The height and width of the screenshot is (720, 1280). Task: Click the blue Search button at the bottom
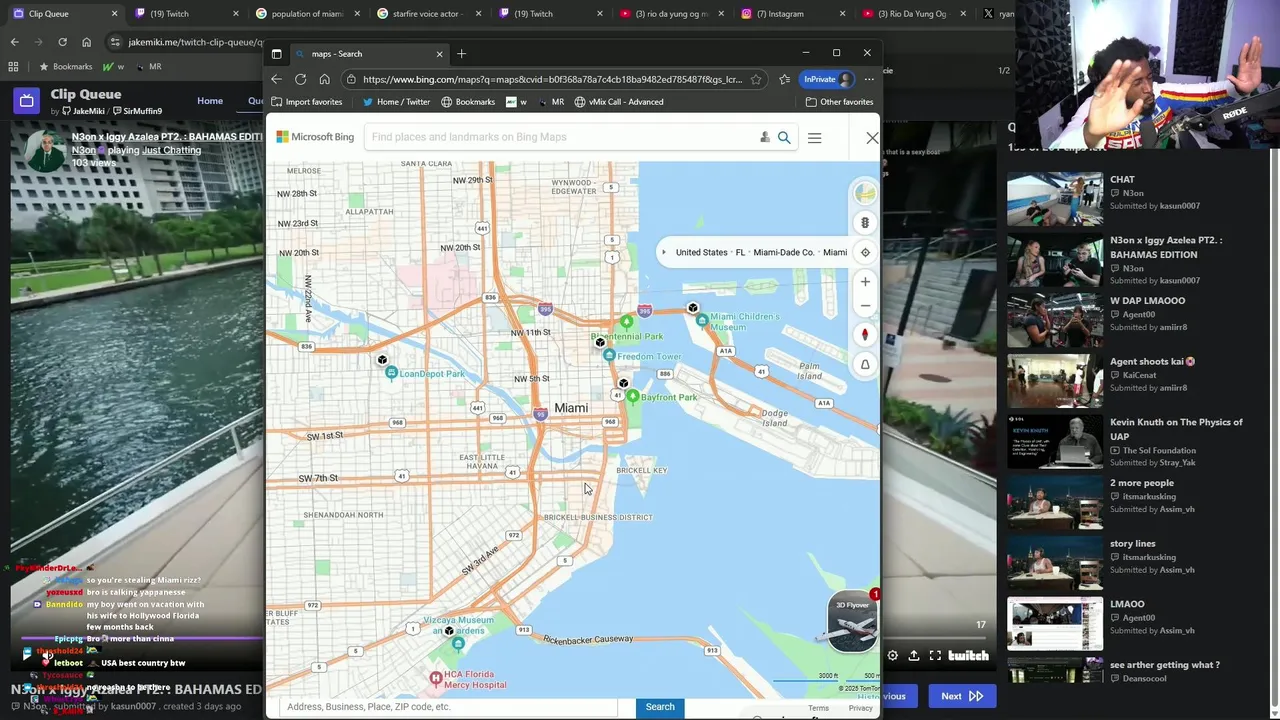(x=660, y=707)
